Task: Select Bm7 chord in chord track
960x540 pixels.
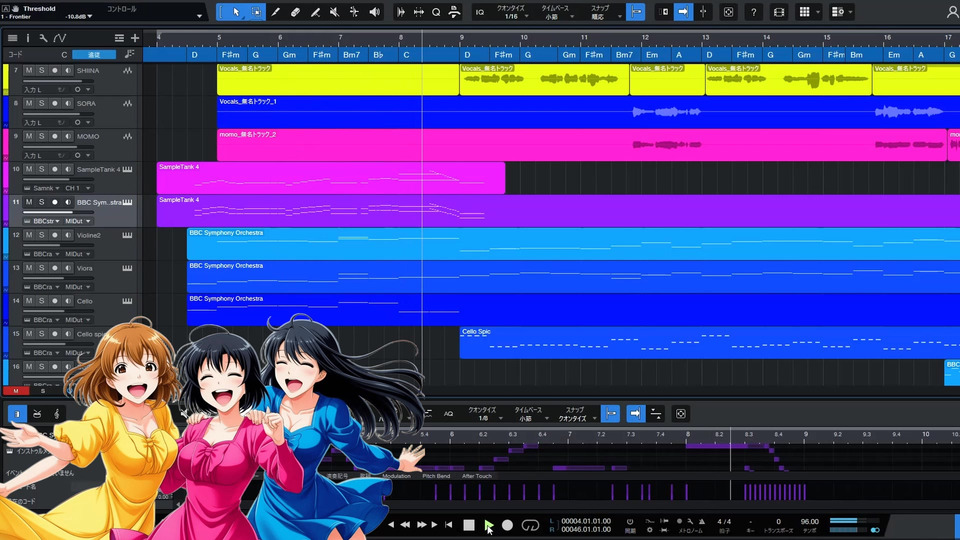Action: tap(351, 54)
